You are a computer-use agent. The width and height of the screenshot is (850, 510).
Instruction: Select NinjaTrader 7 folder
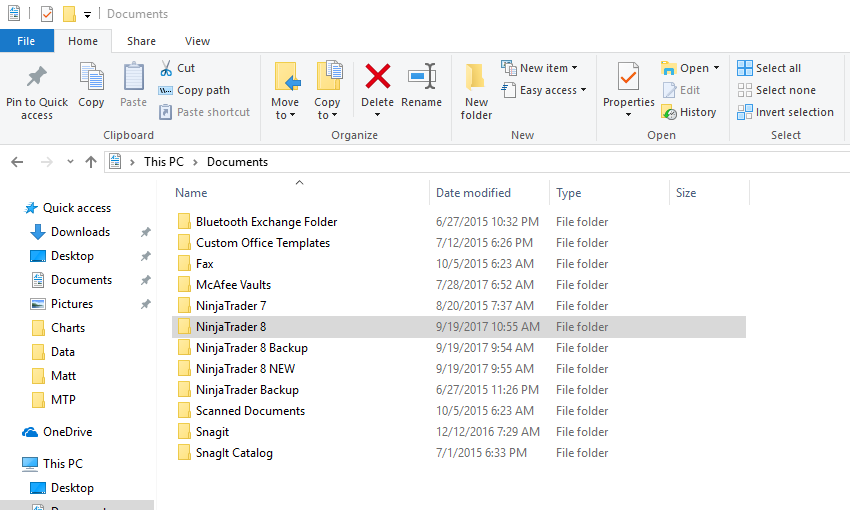click(x=231, y=306)
